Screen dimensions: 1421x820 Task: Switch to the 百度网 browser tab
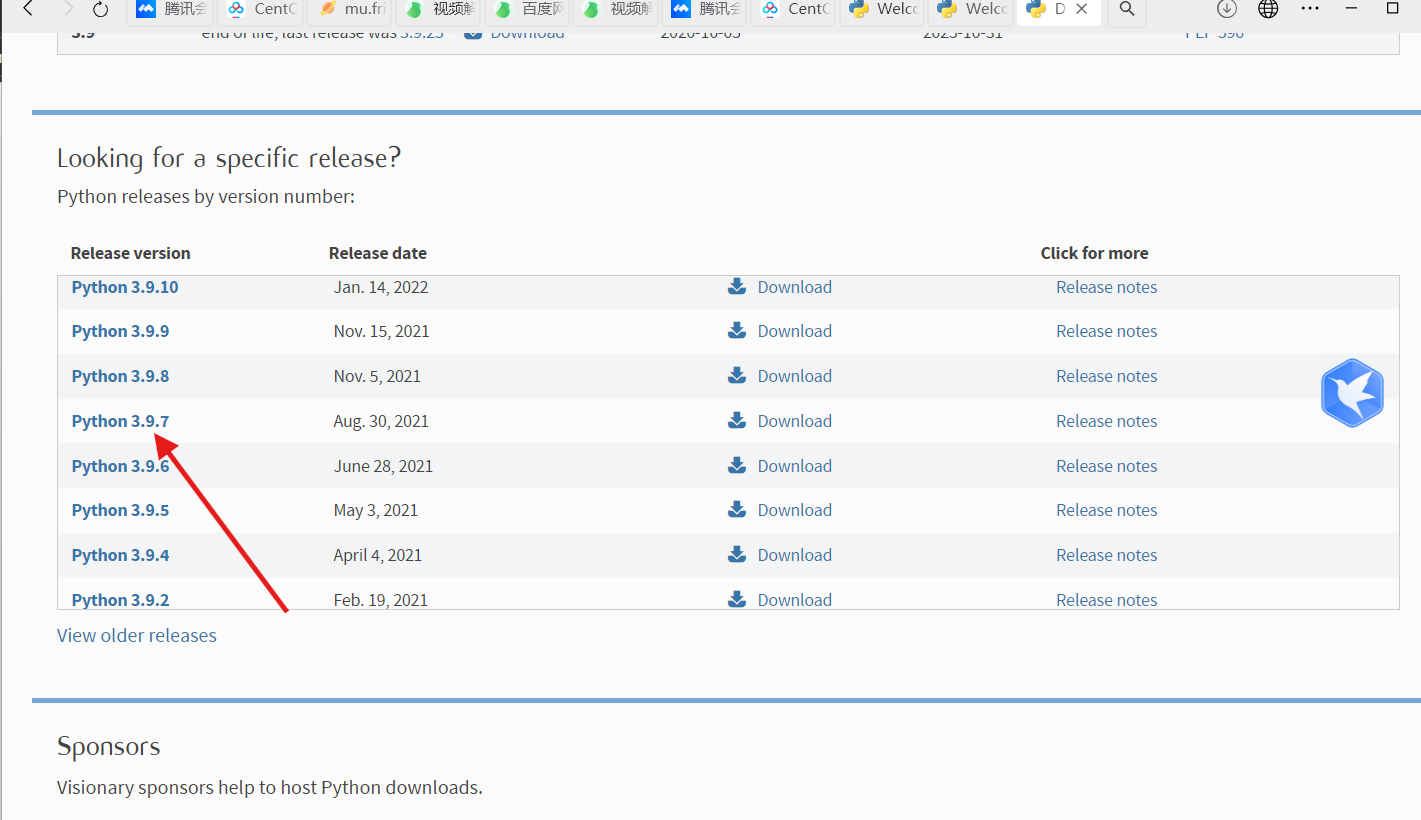click(528, 9)
